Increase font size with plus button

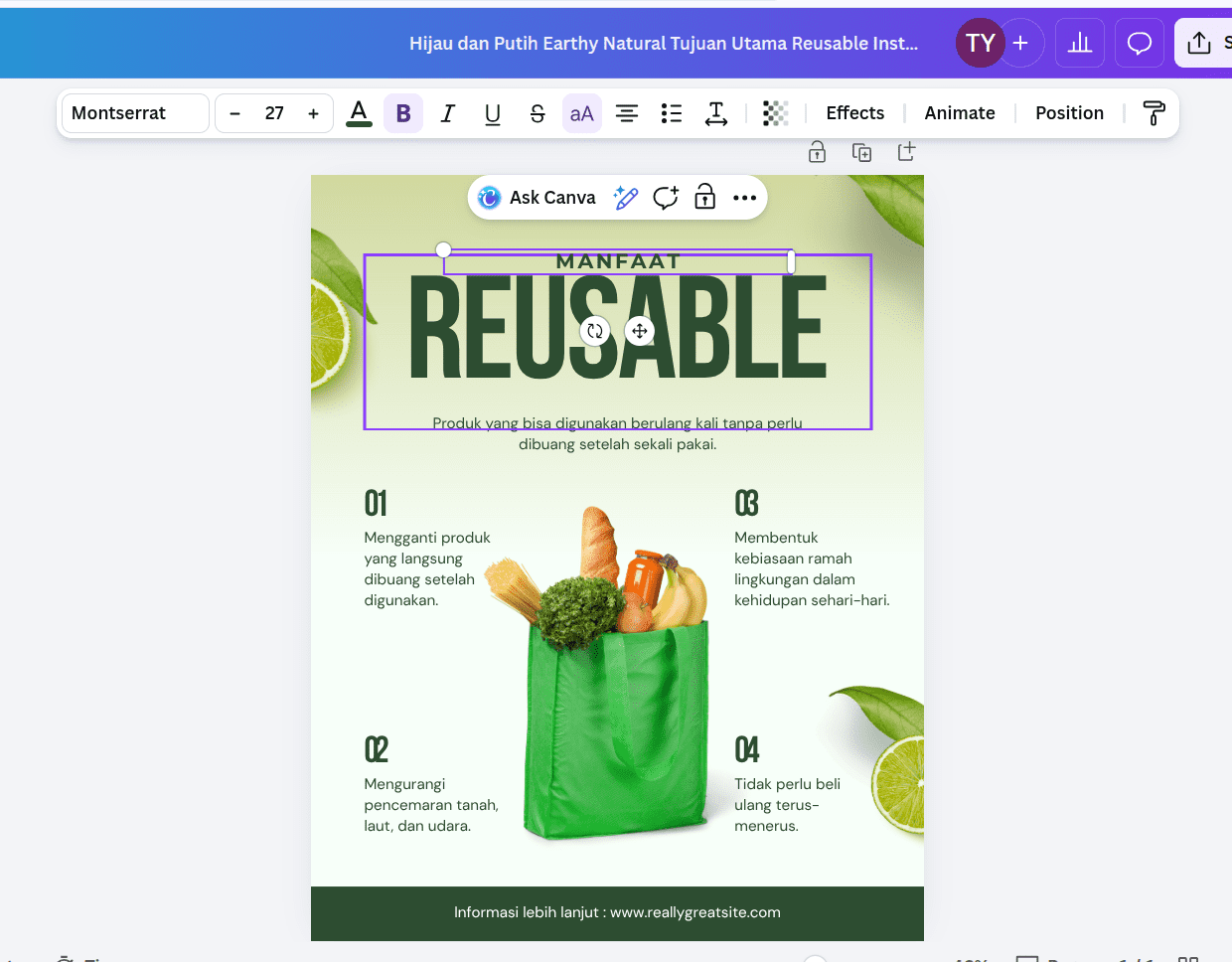tap(314, 113)
